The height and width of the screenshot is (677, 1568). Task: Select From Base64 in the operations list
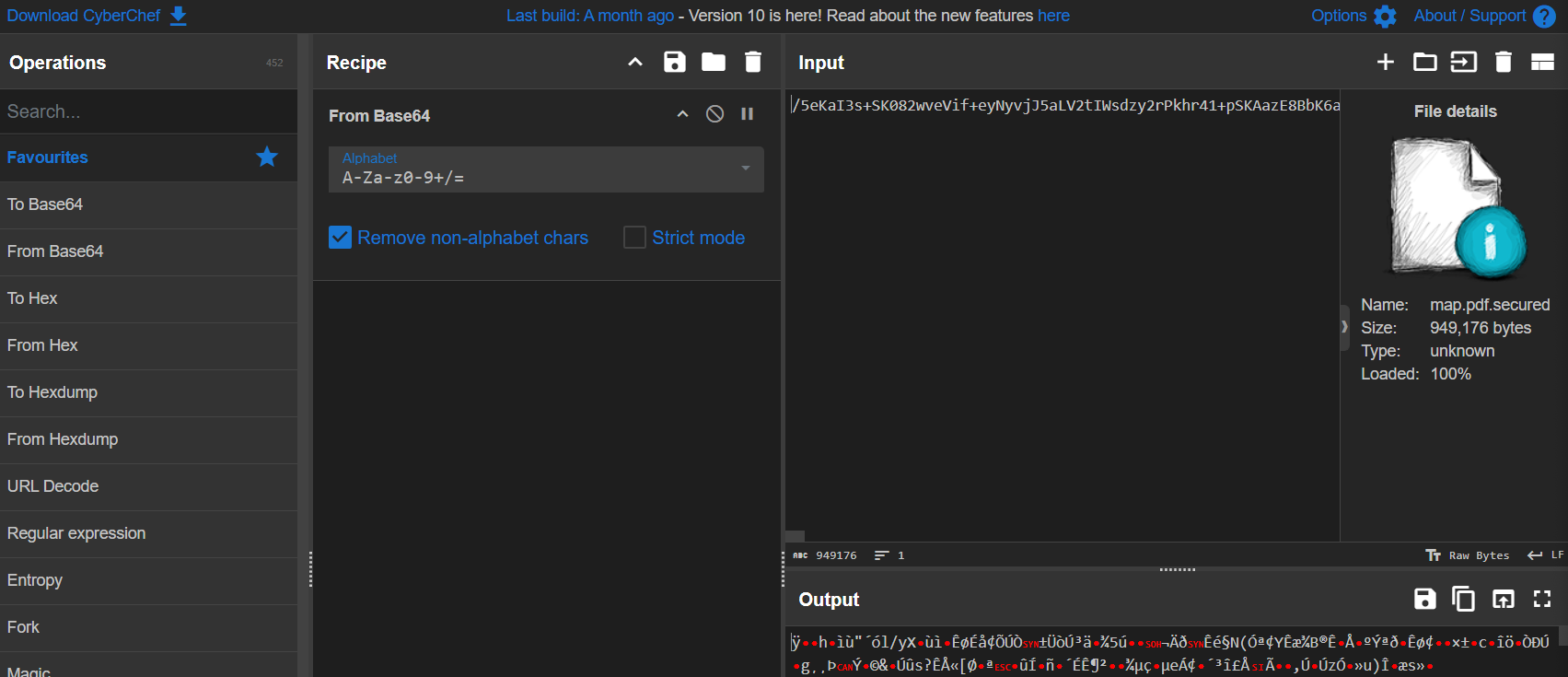(148, 251)
